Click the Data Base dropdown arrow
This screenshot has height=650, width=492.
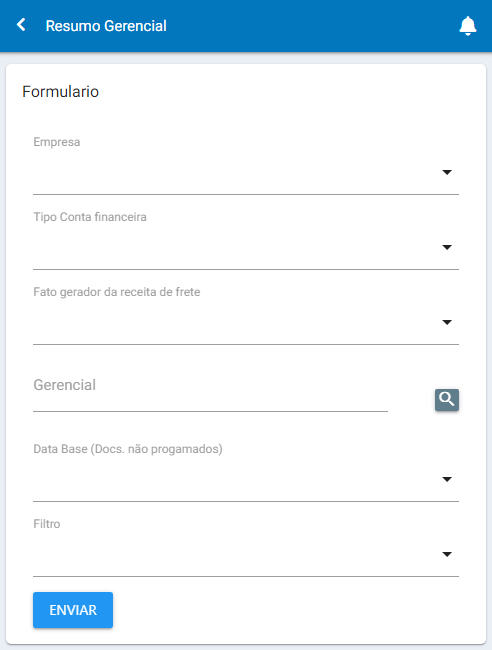(447, 479)
